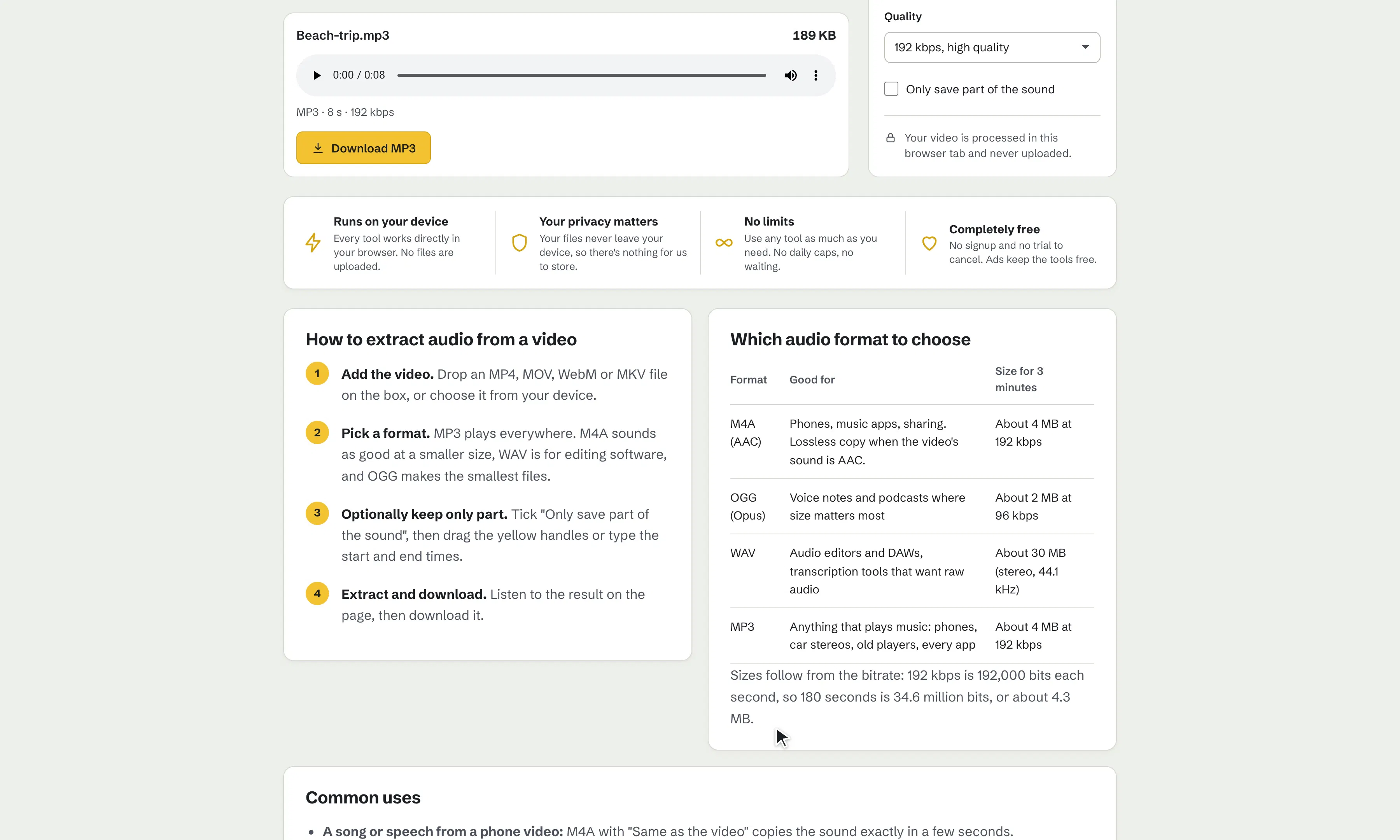Click the lock icon beside privacy note

tap(890, 138)
